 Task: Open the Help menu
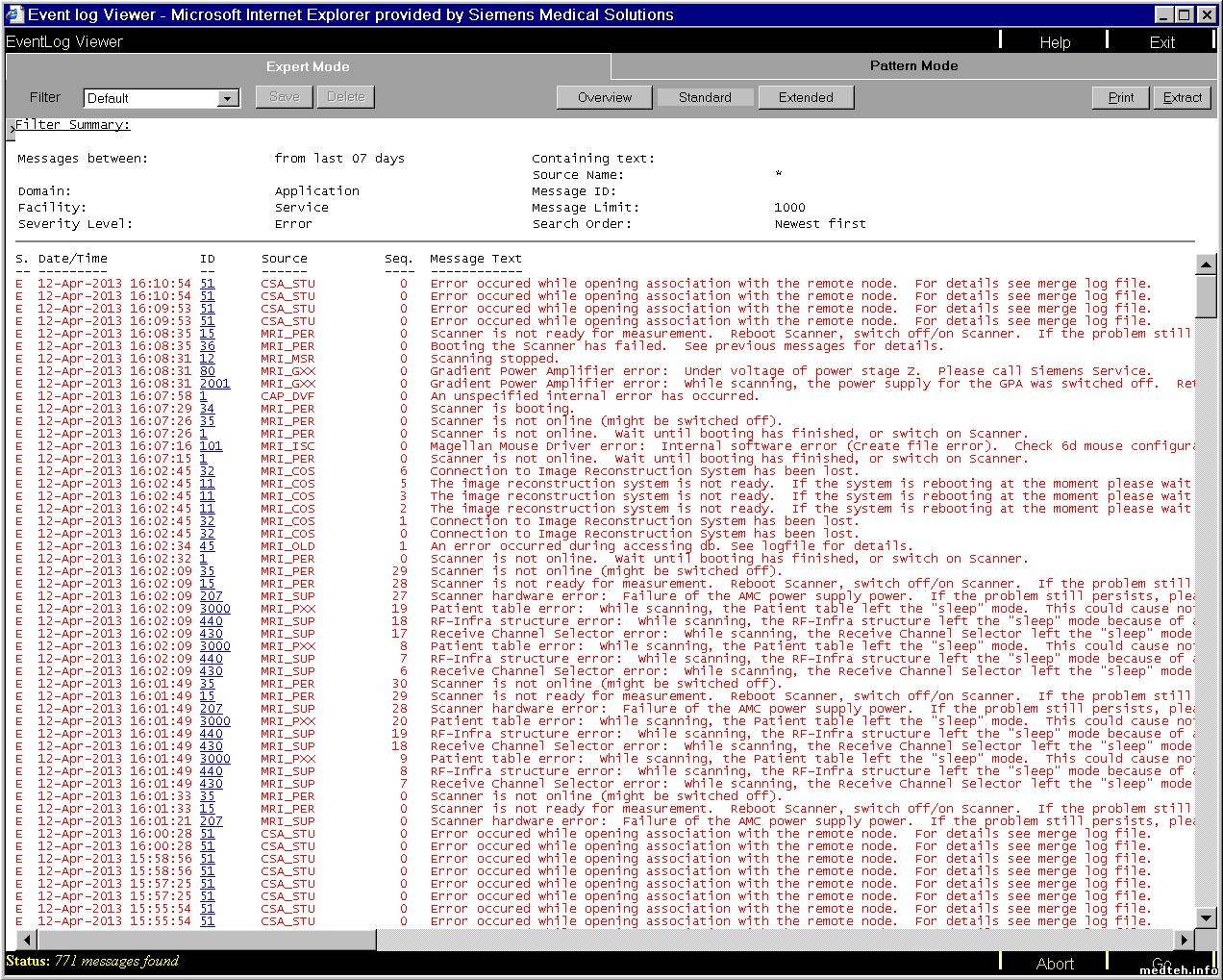(x=1055, y=42)
